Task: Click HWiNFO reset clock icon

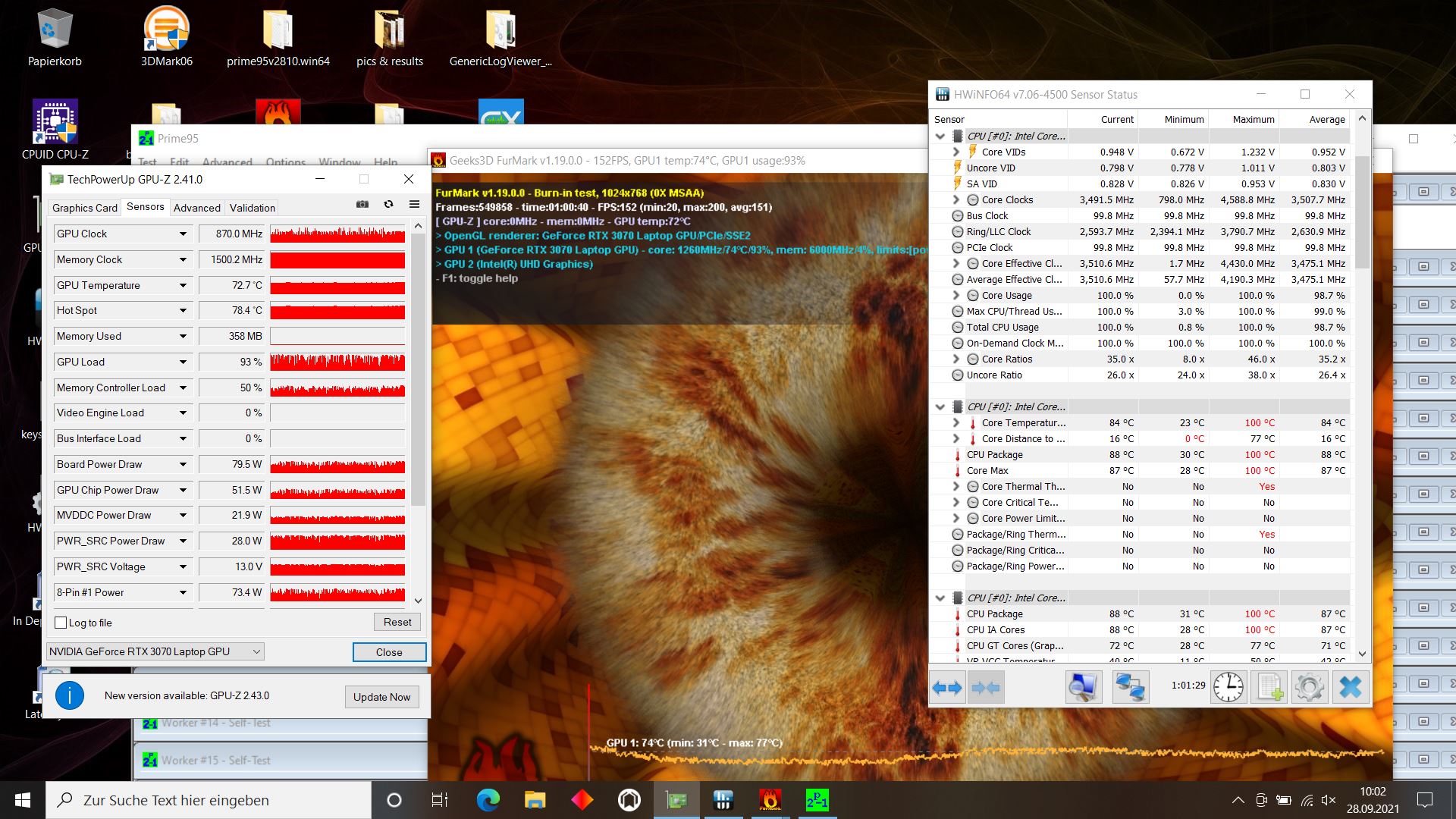Action: [x=1228, y=687]
